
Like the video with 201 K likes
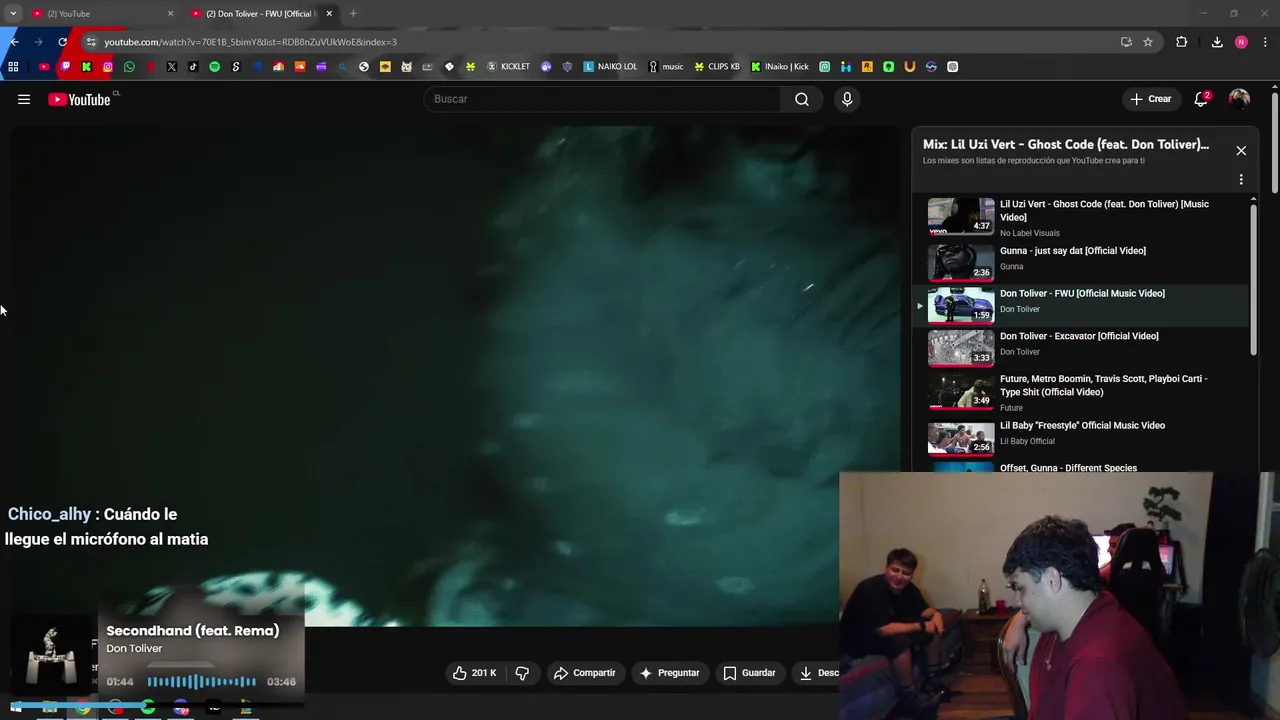coord(474,673)
